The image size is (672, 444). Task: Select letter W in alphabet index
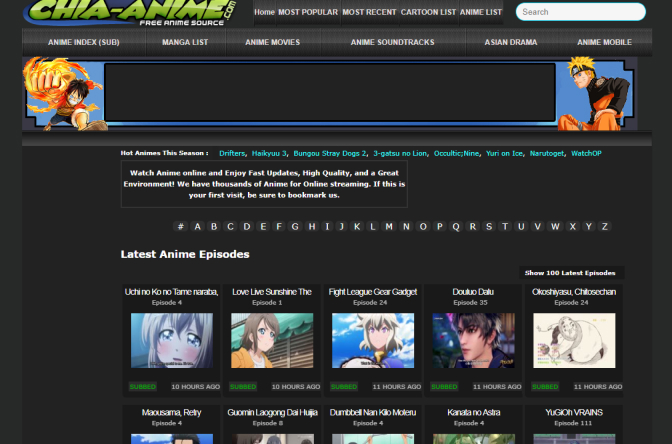click(x=555, y=226)
